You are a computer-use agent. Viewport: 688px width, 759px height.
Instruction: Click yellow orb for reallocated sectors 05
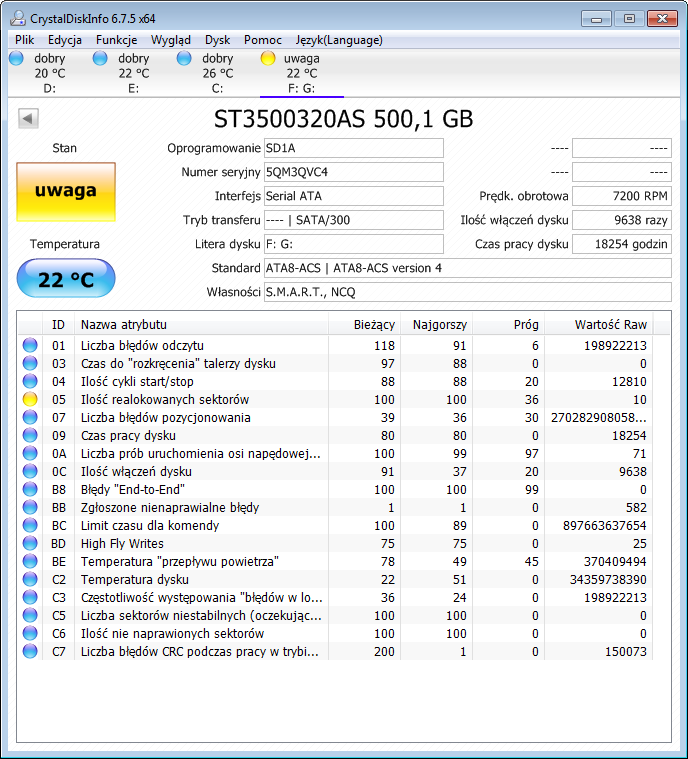tap(30, 399)
